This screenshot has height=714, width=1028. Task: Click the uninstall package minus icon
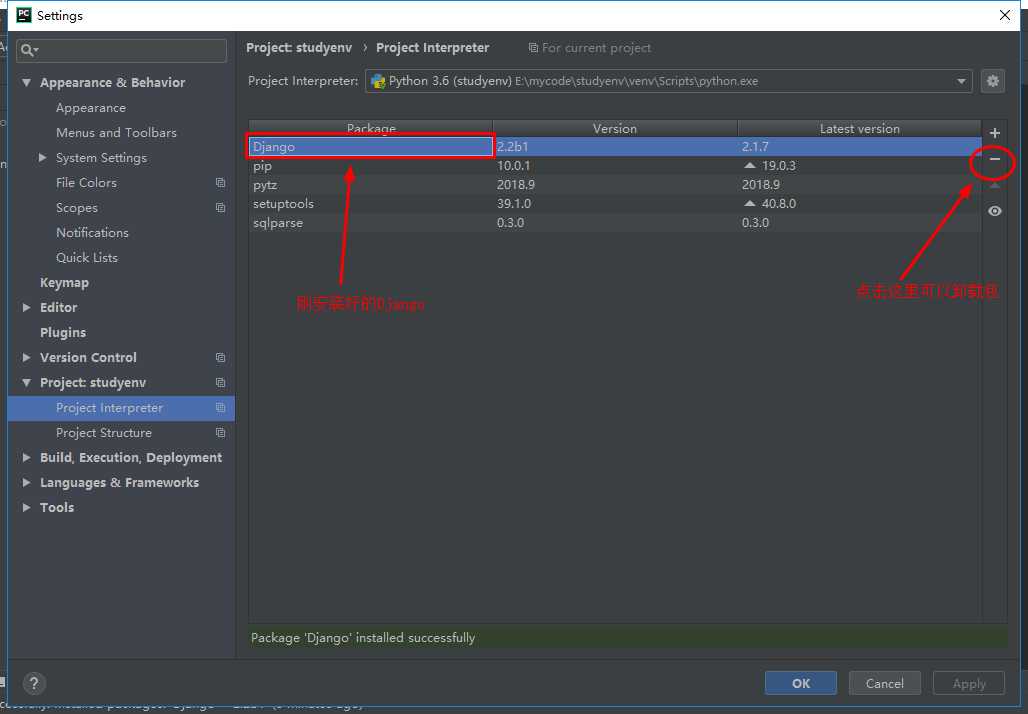(995, 159)
